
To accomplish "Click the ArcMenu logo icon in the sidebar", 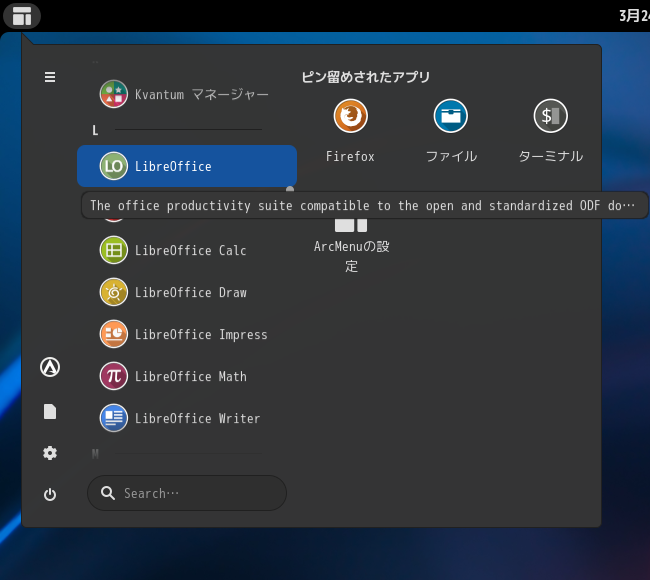I will click(50, 367).
